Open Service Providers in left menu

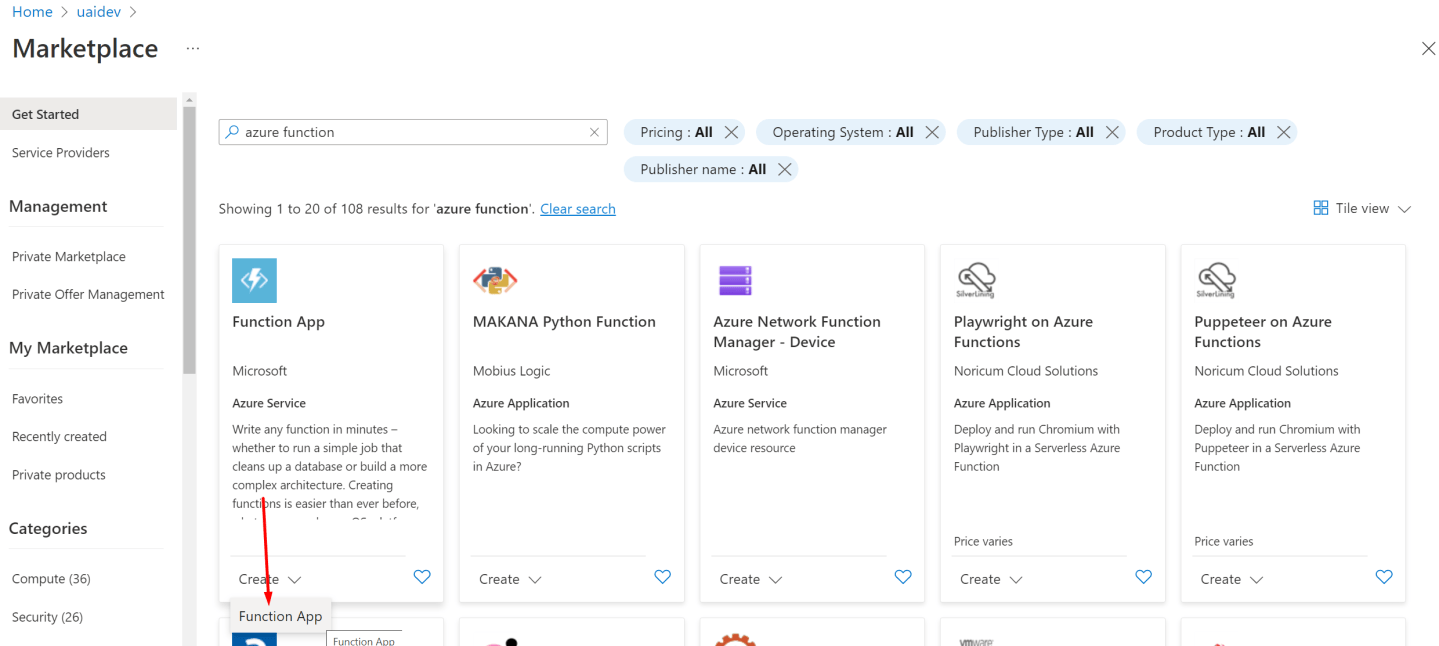tap(61, 153)
